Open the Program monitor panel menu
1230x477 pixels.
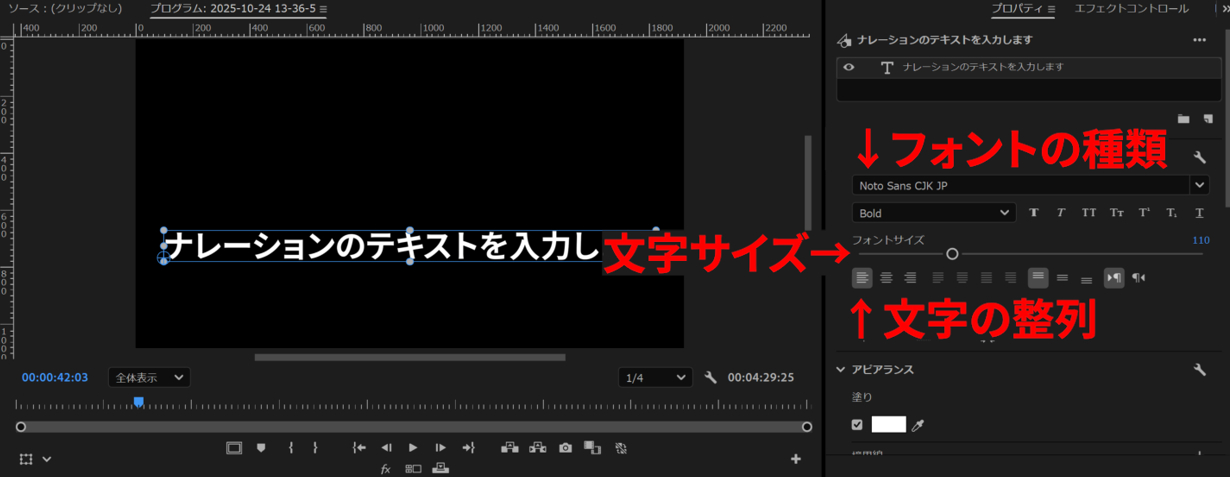click(x=323, y=9)
